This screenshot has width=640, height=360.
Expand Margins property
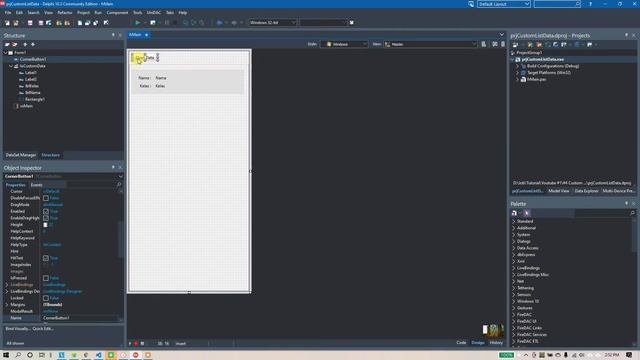click(x=7, y=305)
